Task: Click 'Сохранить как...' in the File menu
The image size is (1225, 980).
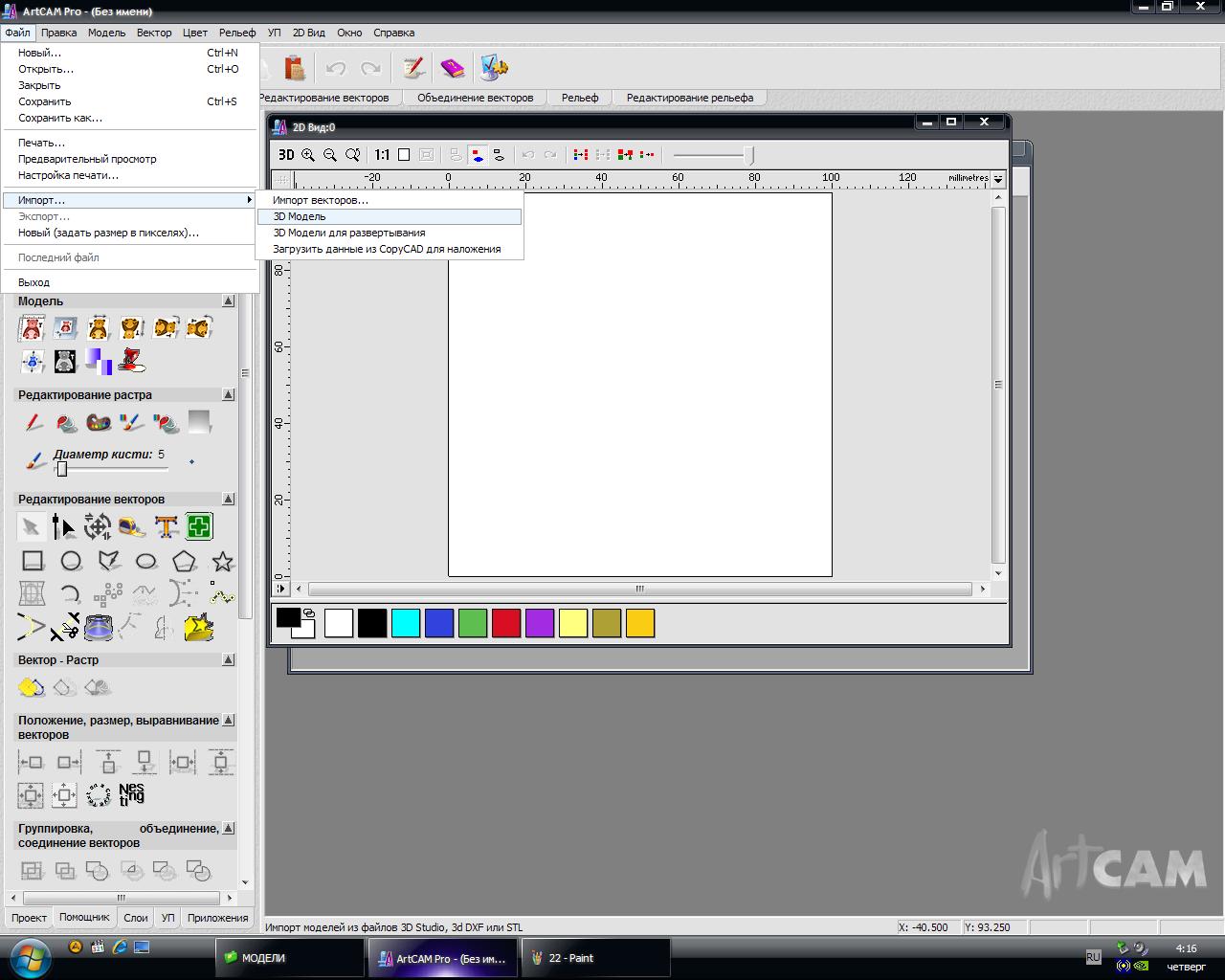Action: (59, 119)
